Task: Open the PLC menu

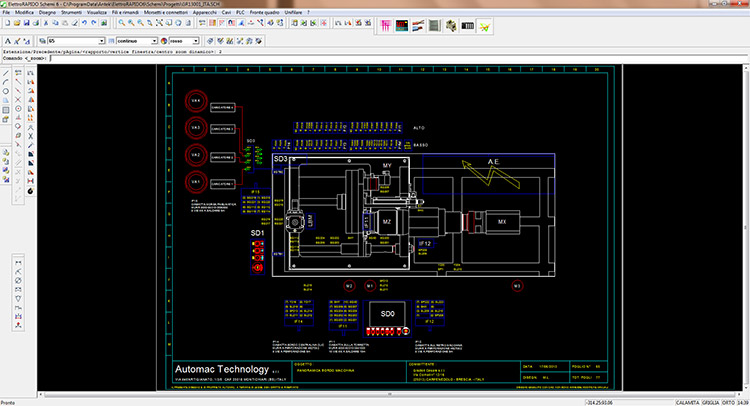Action: pyautogui.click(x=240, y=12)
